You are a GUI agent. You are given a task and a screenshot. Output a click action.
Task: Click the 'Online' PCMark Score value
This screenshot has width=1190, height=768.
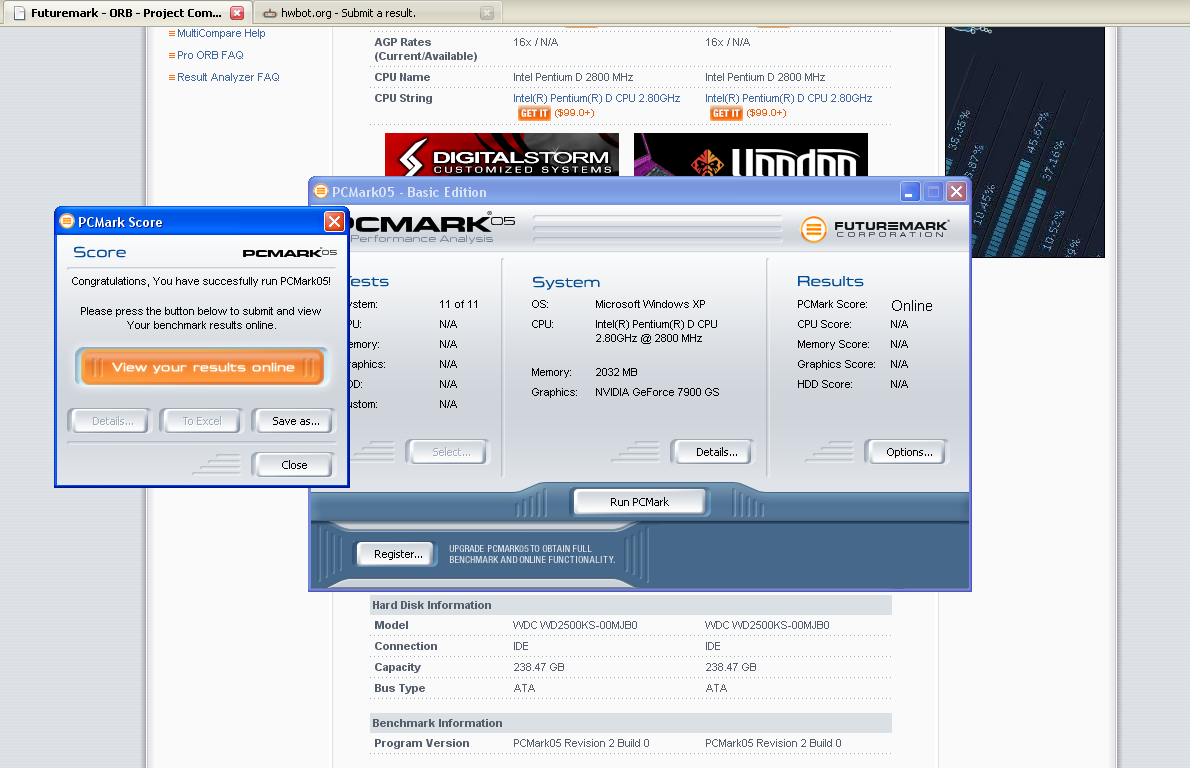coord(911,306)
